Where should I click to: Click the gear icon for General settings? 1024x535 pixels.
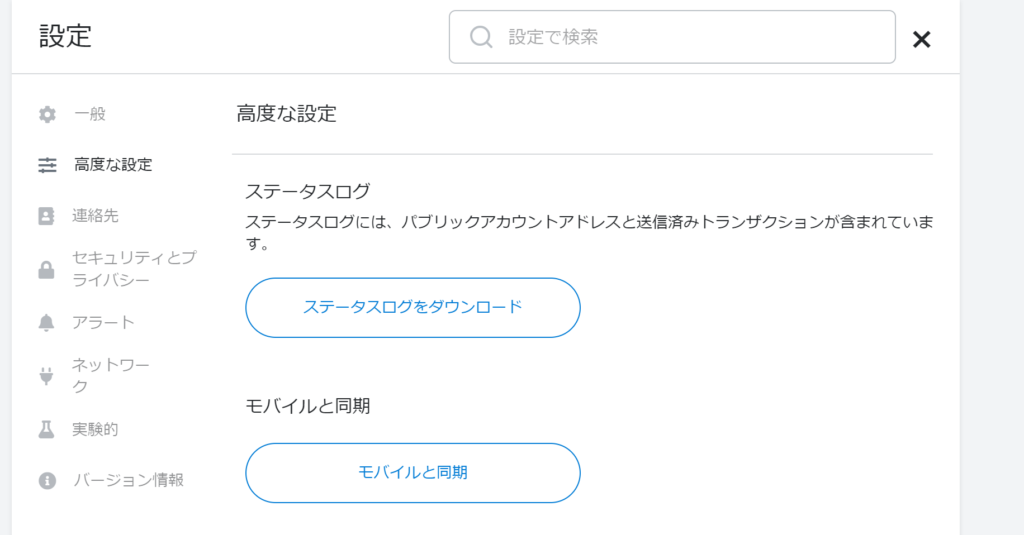pyautogui.click(x=47, y=114)
